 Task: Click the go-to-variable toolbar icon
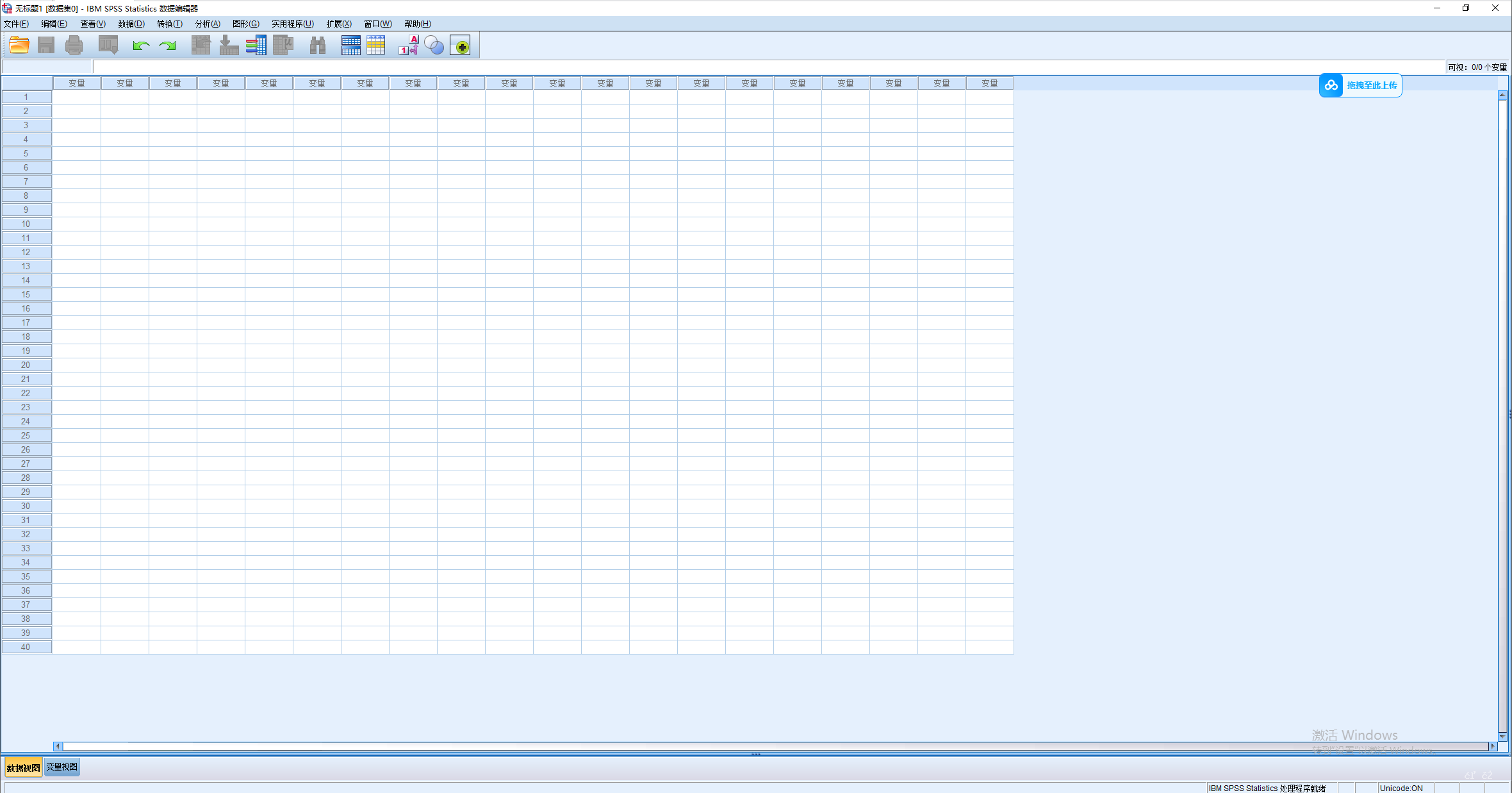228,45
